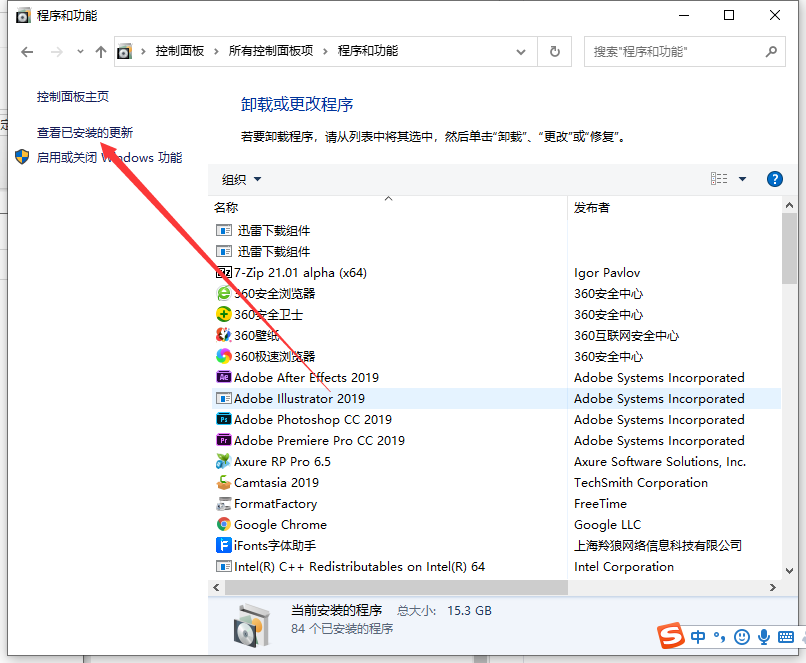Image resolution: width=806 pixels, height=663 pixels.
Task: Open the Sogou emoji smiley panel
Action: tap(742, 637)
